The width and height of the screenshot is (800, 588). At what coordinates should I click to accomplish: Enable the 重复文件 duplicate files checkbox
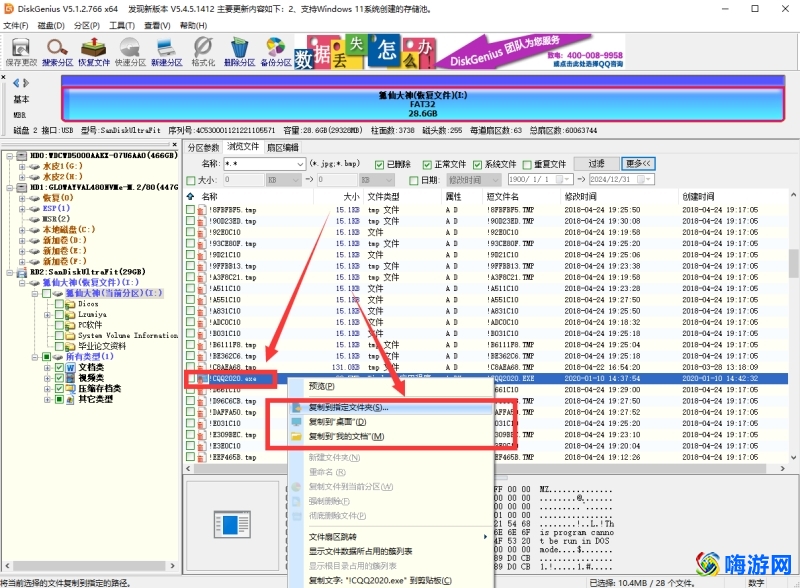pyautogui.click(x=527, y=164)
